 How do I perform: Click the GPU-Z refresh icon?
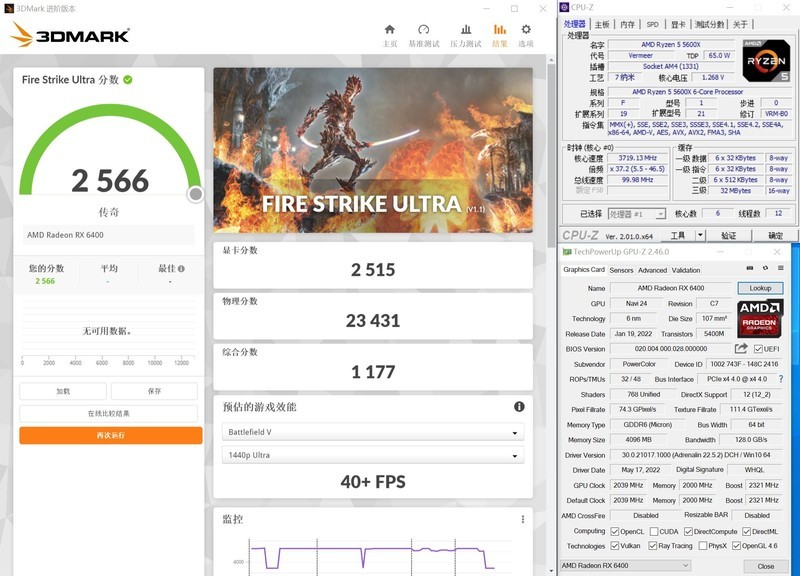765,270
